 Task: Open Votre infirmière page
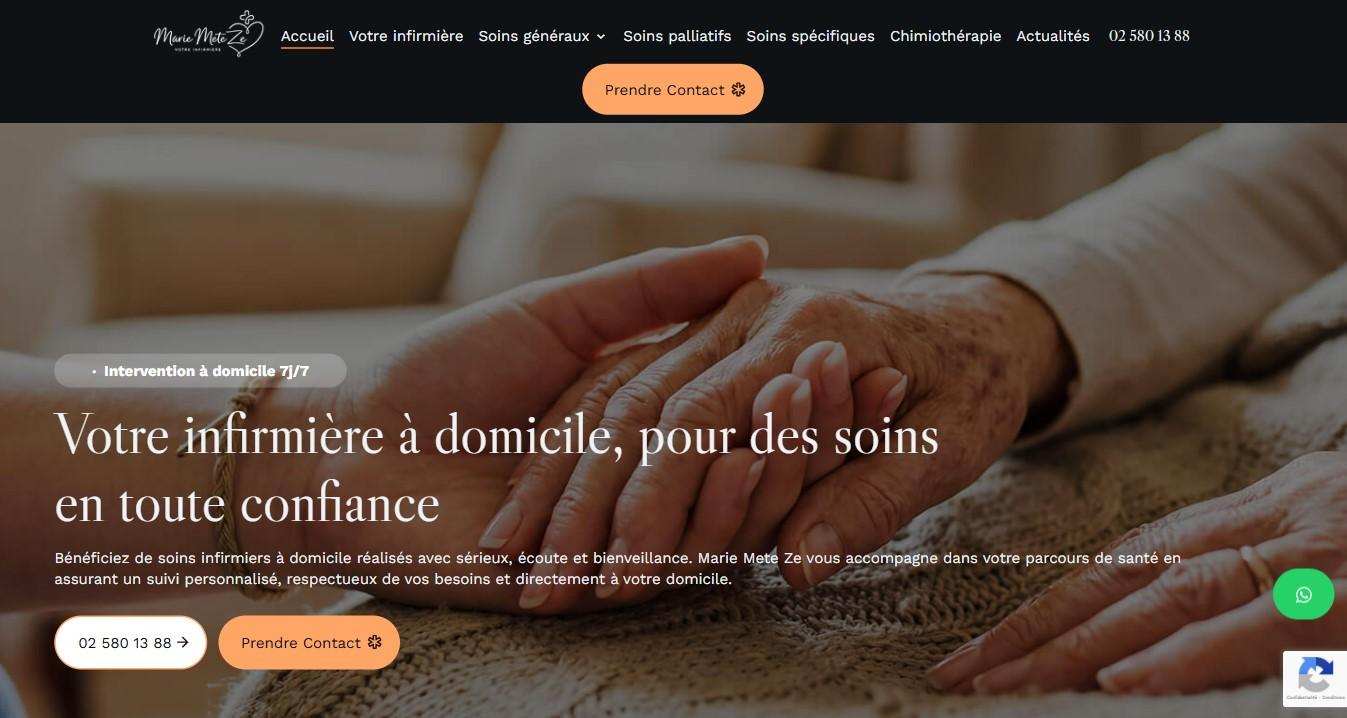pos(406,36)
